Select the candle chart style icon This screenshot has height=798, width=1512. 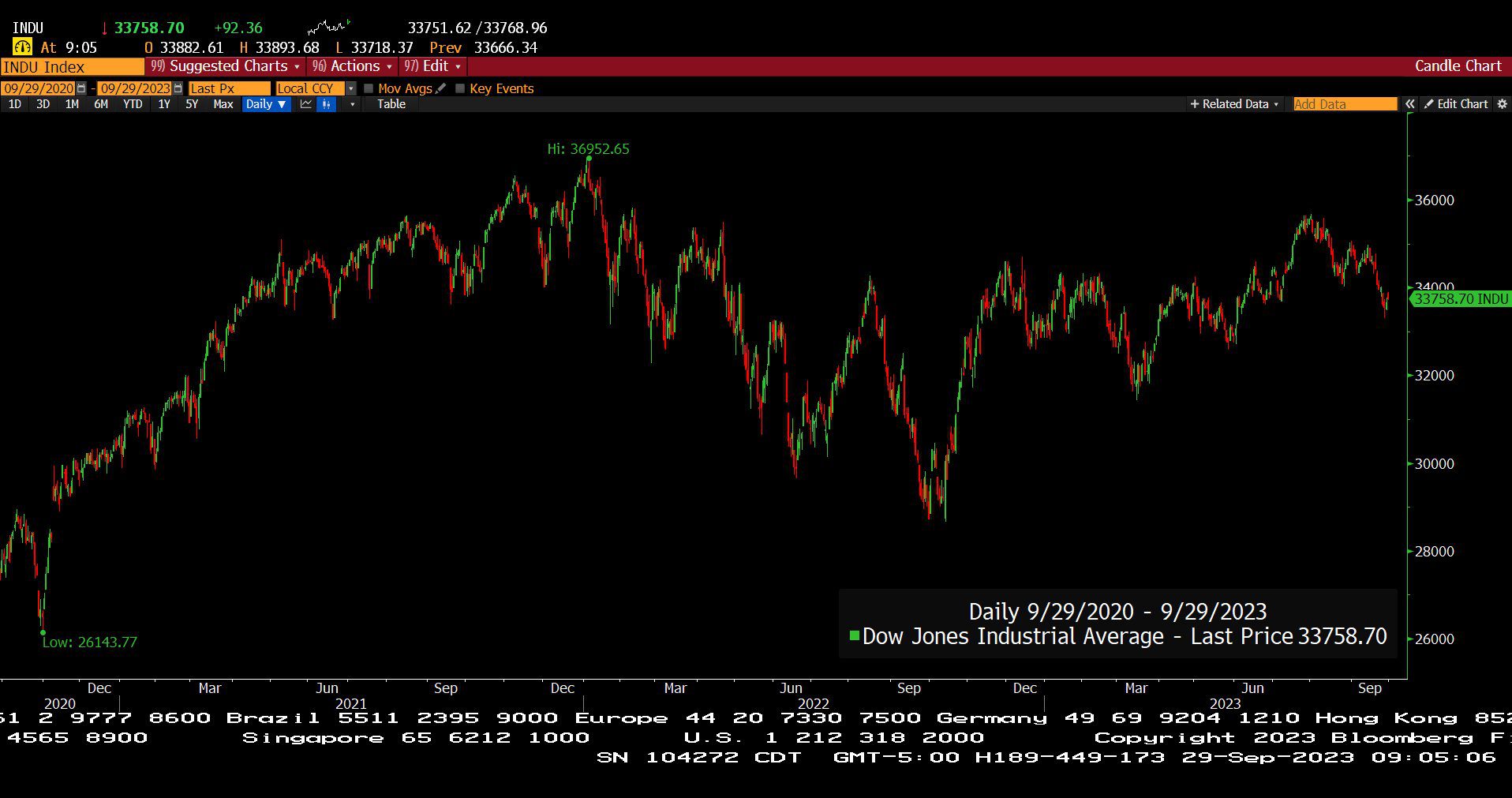(x=326, y=104)
